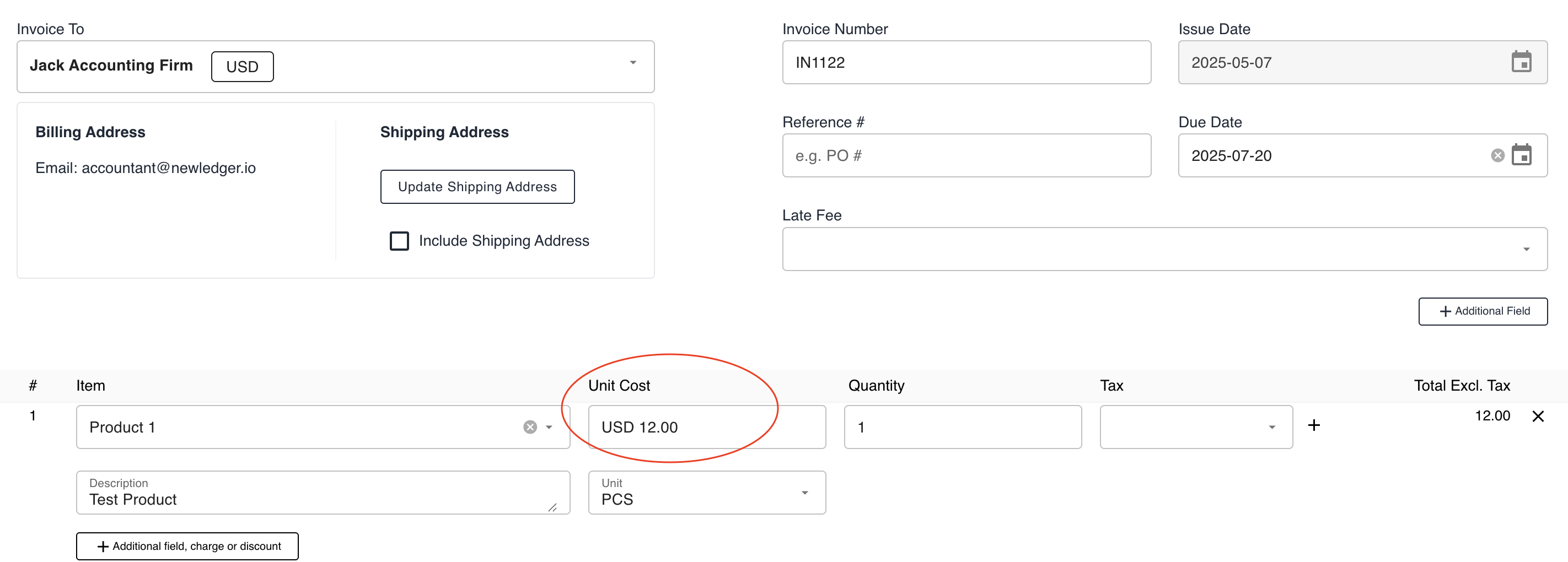Click the Issue Date 2025-05-07 field

[1362, 62]
